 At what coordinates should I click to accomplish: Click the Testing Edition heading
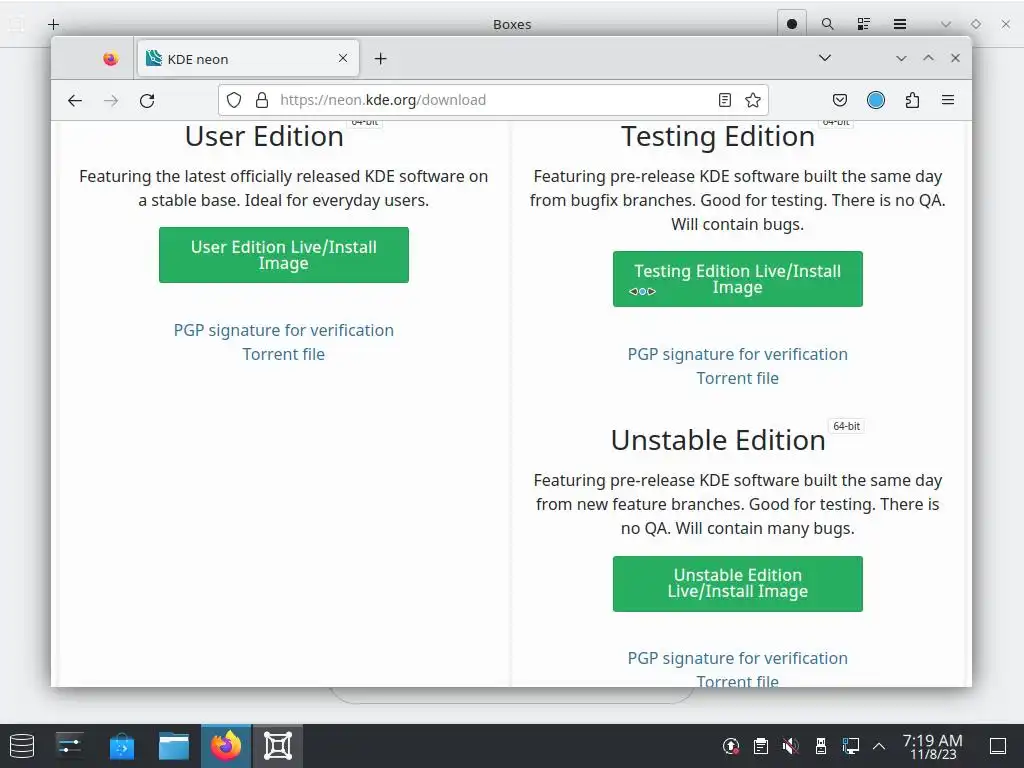[718, 136]
